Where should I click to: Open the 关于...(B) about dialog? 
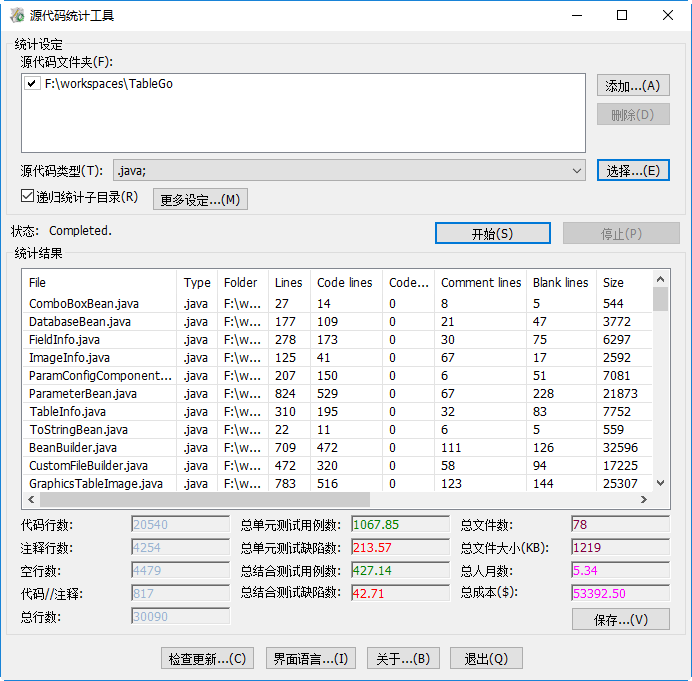click(403, 658)
